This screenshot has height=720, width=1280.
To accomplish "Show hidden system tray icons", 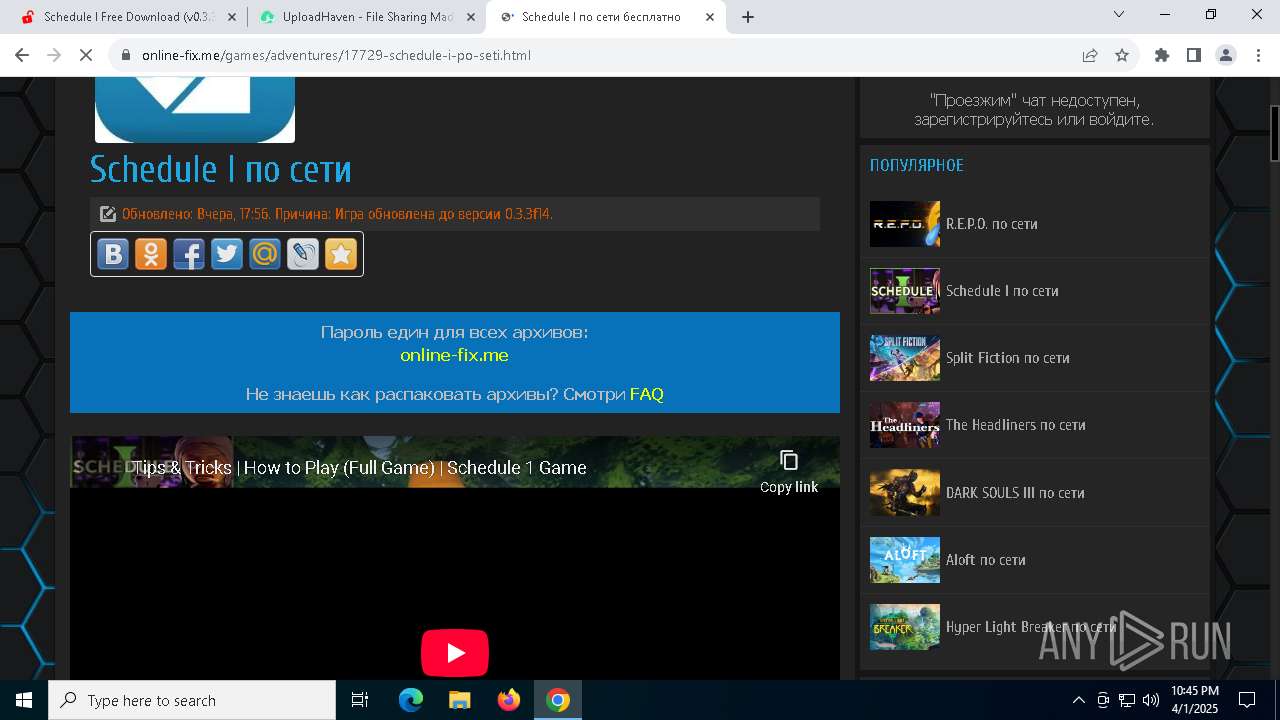I will click(1078, 700).
